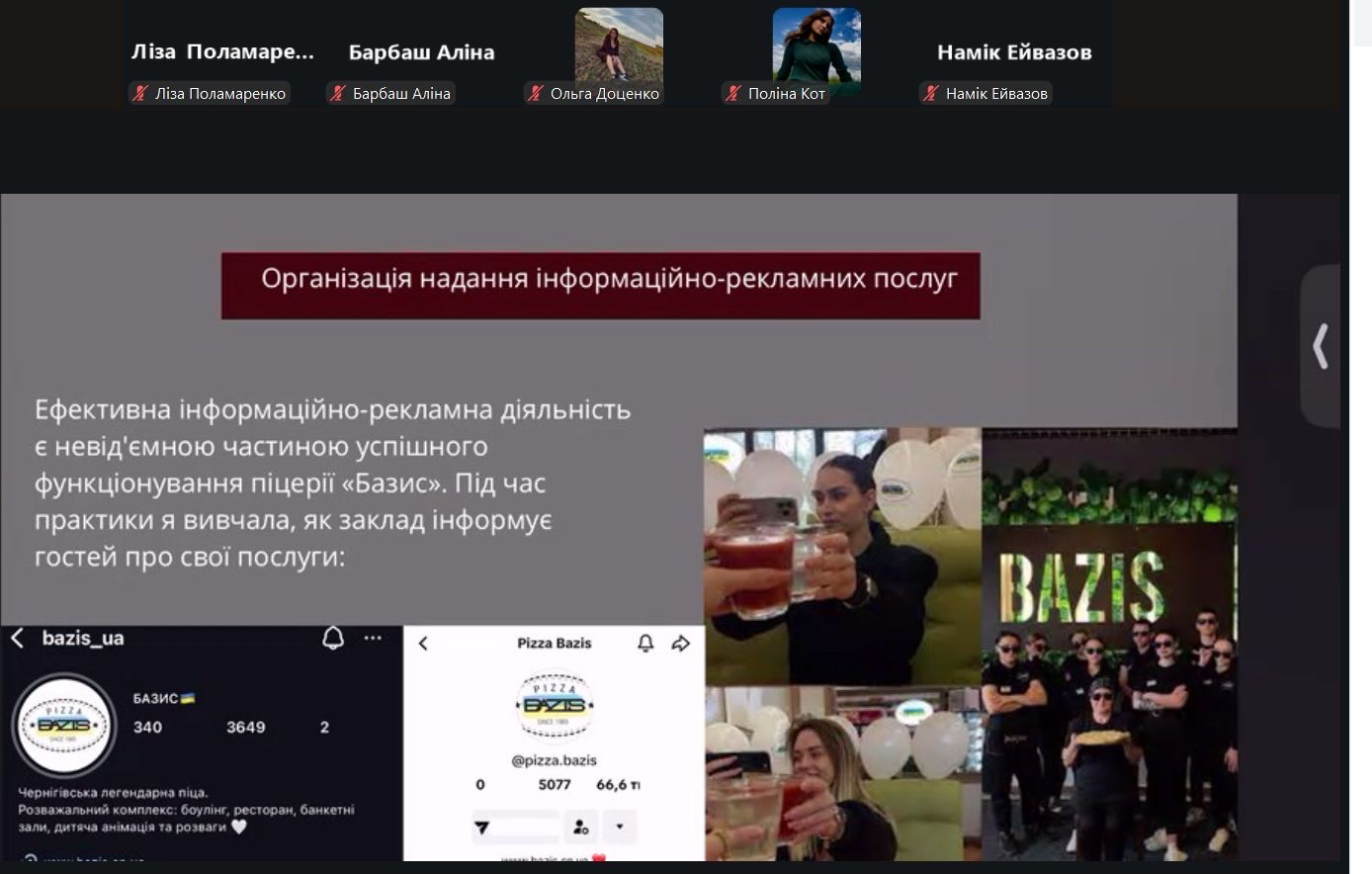
Task: Click the muted mic icon beside Барбаш Аліна
Action: pyautogui.click(x=337, y=94)
